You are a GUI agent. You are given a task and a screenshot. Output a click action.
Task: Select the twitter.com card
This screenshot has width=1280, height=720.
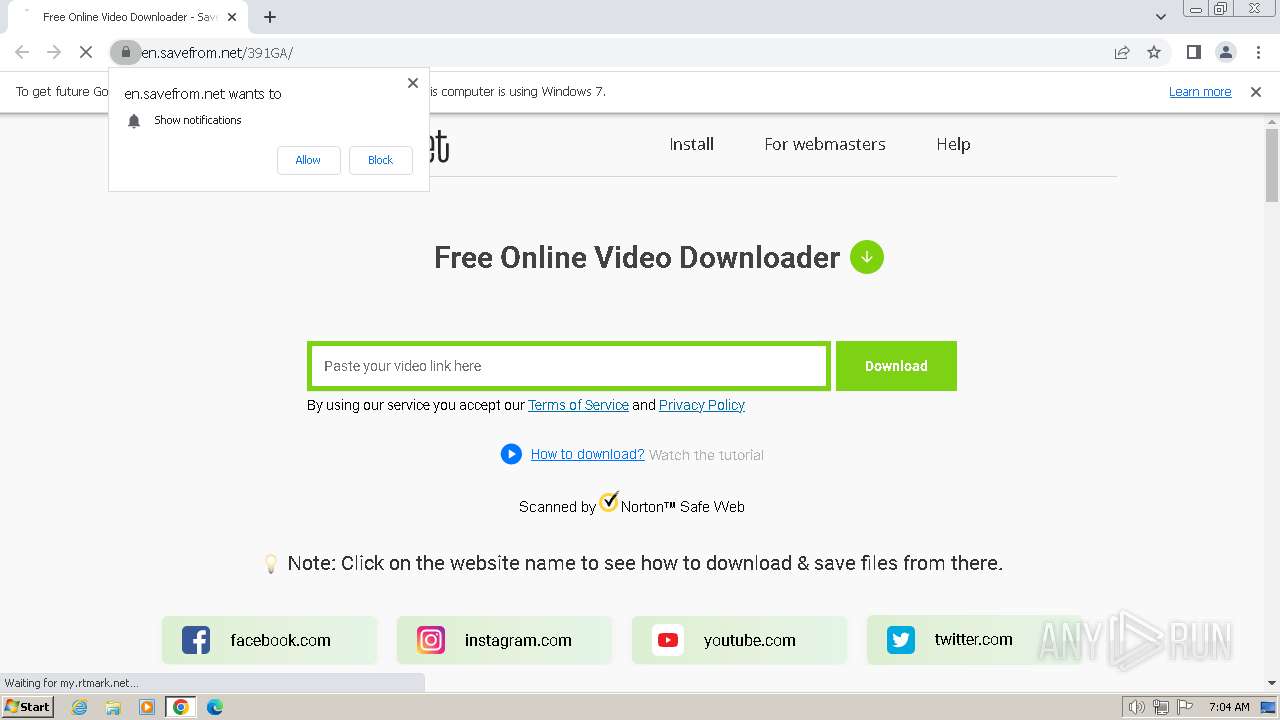pos(974,640)
